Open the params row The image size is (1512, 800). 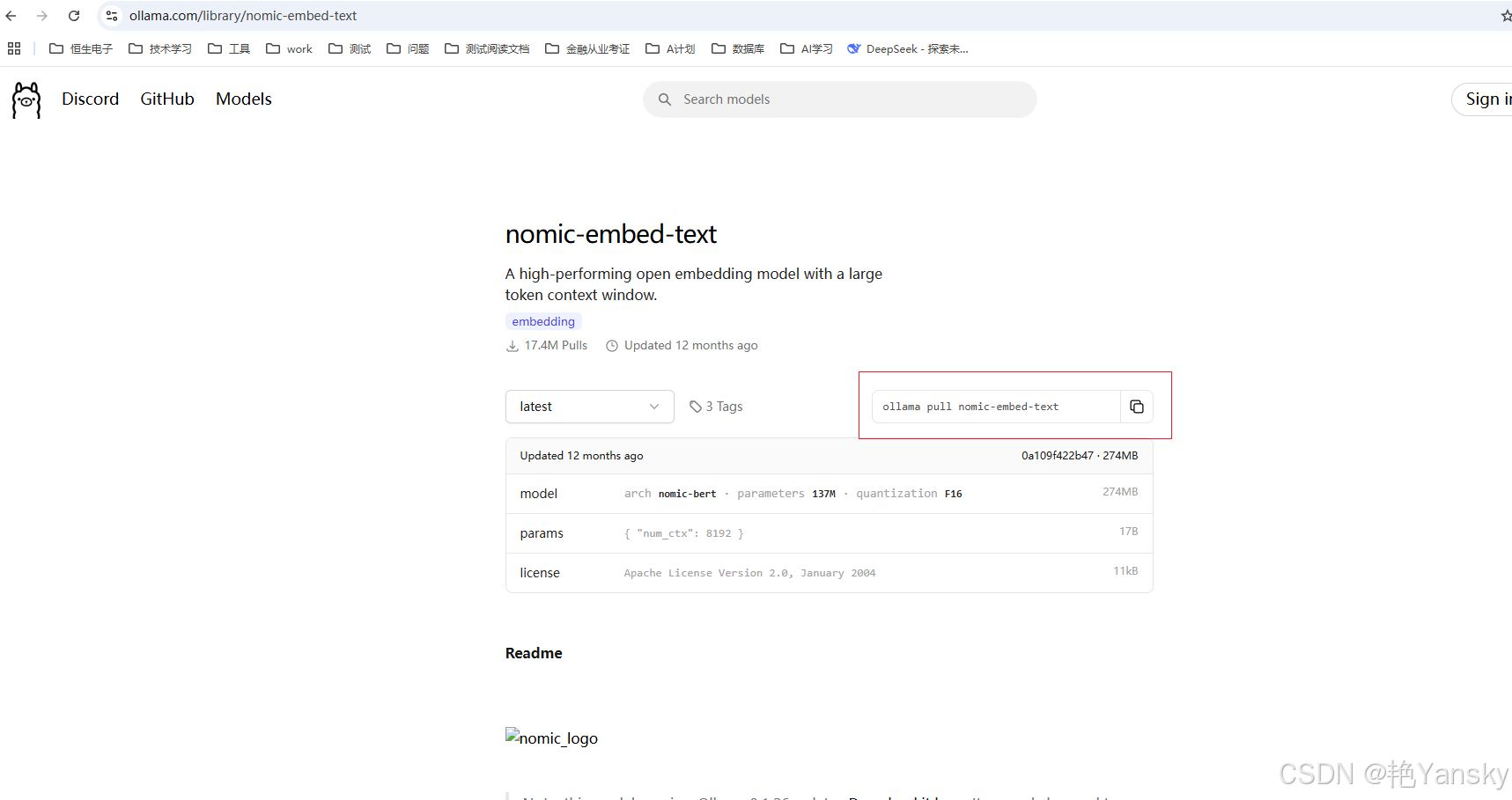pos(830,533)
